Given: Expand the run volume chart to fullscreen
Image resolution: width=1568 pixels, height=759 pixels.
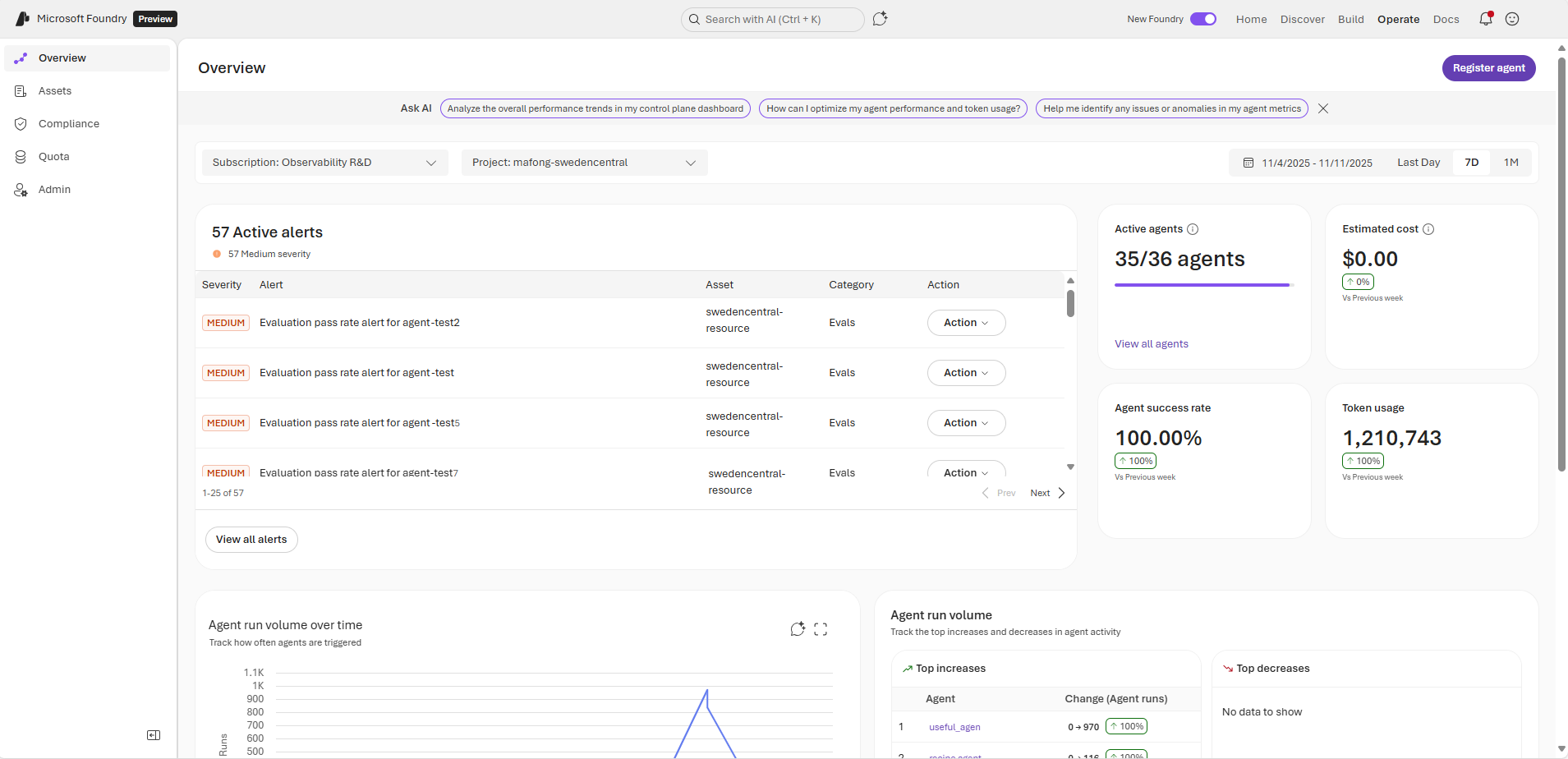Looking at the screenshot, I should coord(821,629).
